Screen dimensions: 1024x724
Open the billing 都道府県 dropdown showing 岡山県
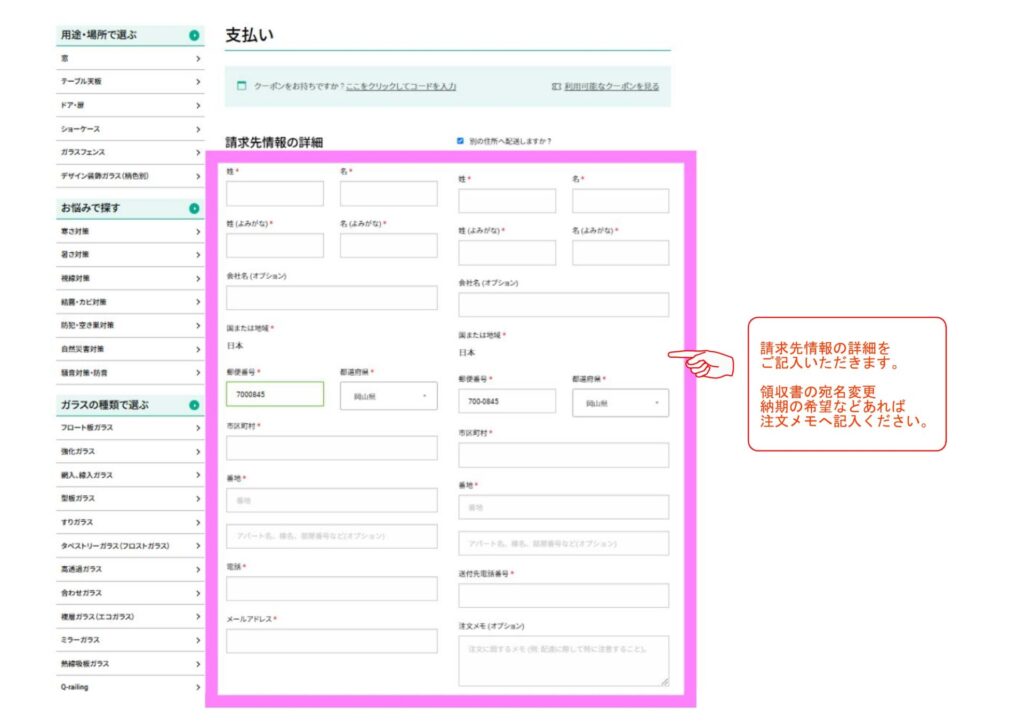[388, 395]
